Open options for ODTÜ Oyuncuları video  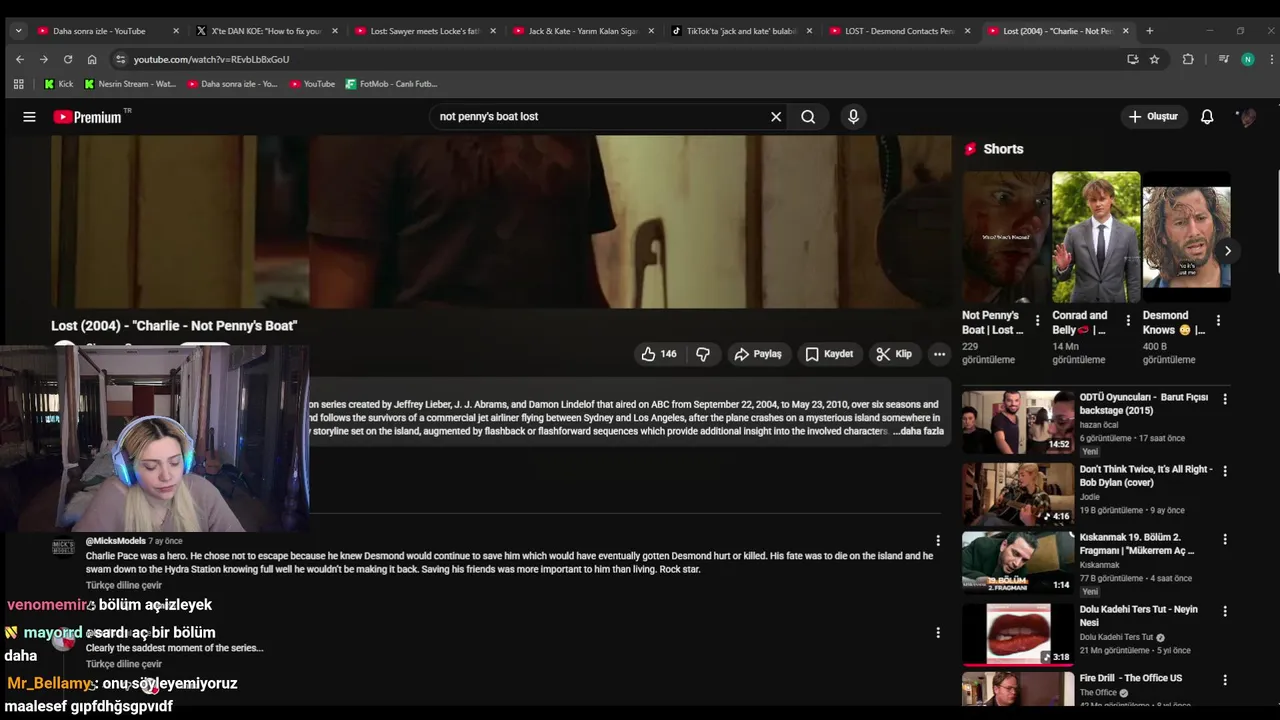(x=1225, y=399)
